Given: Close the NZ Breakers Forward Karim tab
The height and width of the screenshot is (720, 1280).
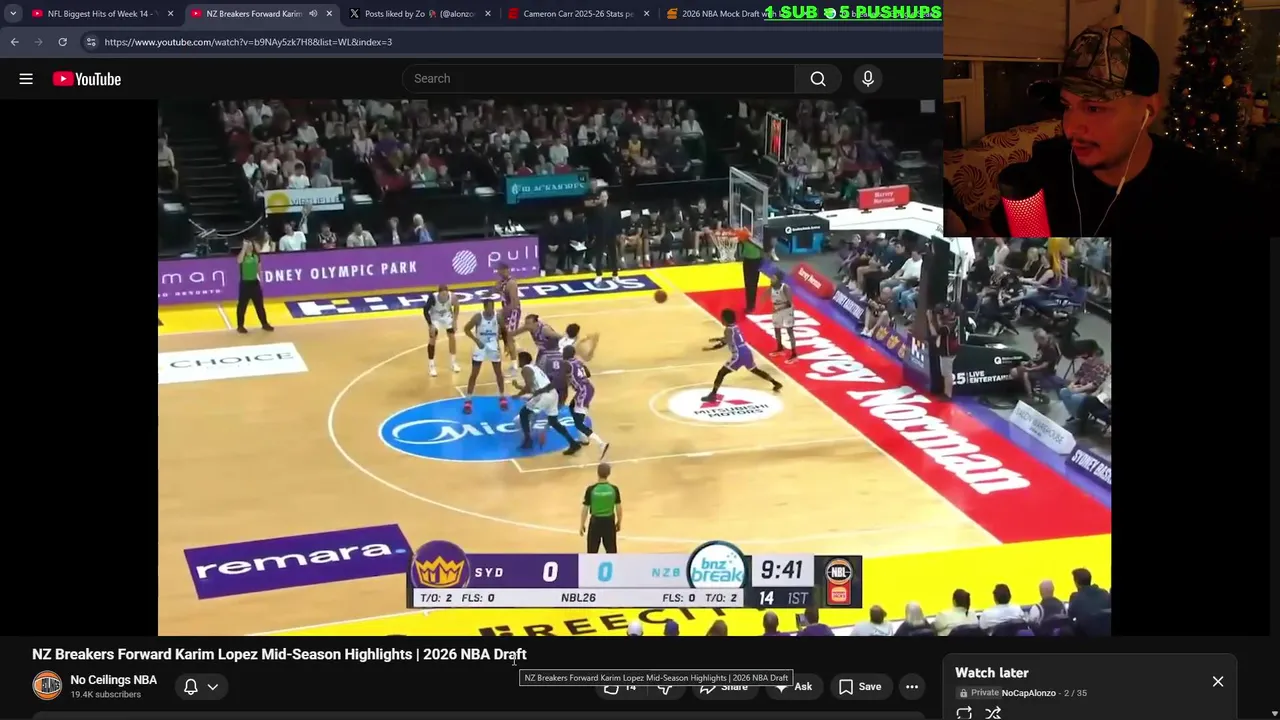Looking at the screenshot, I should 329,14.
